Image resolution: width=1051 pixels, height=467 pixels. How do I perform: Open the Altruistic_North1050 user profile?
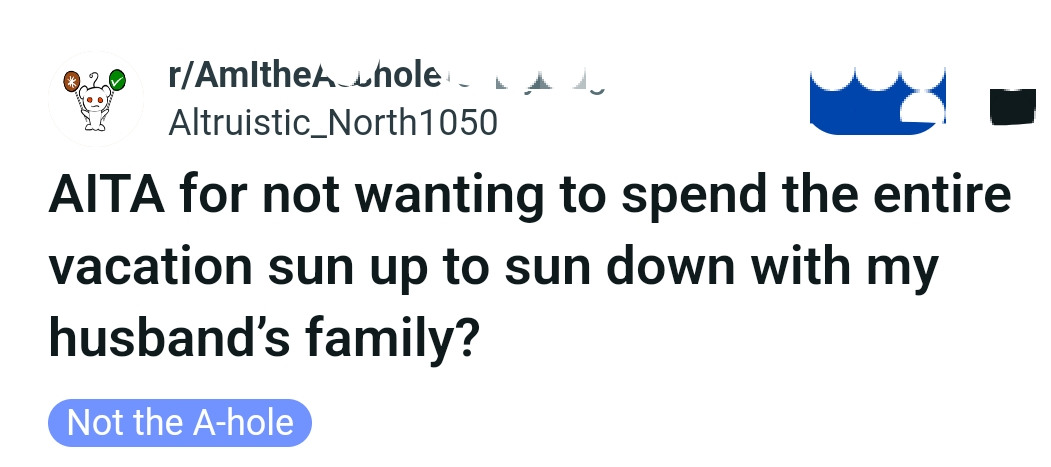point(333,122)
